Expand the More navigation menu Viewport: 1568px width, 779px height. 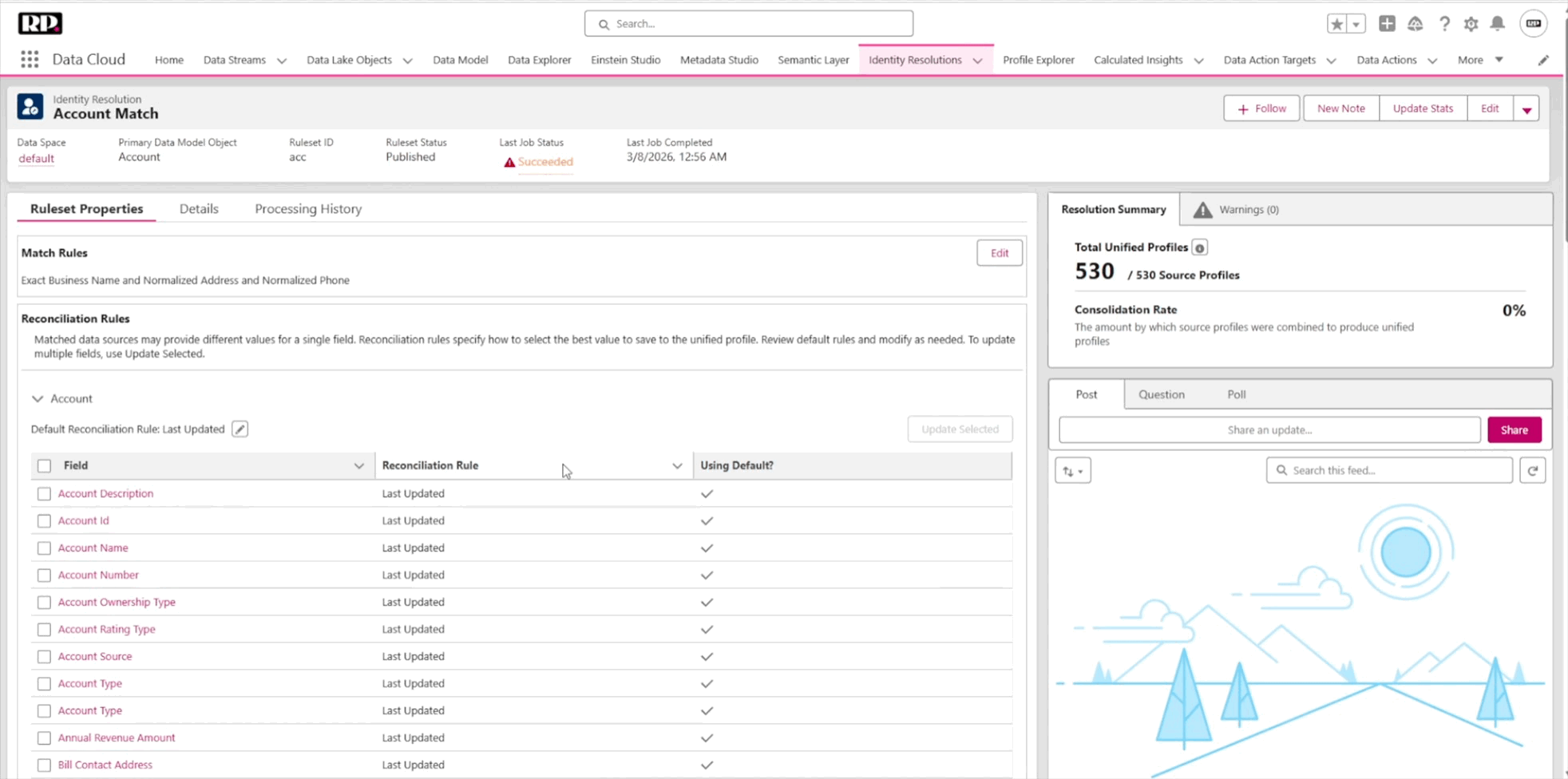(x=1480, y=60)
